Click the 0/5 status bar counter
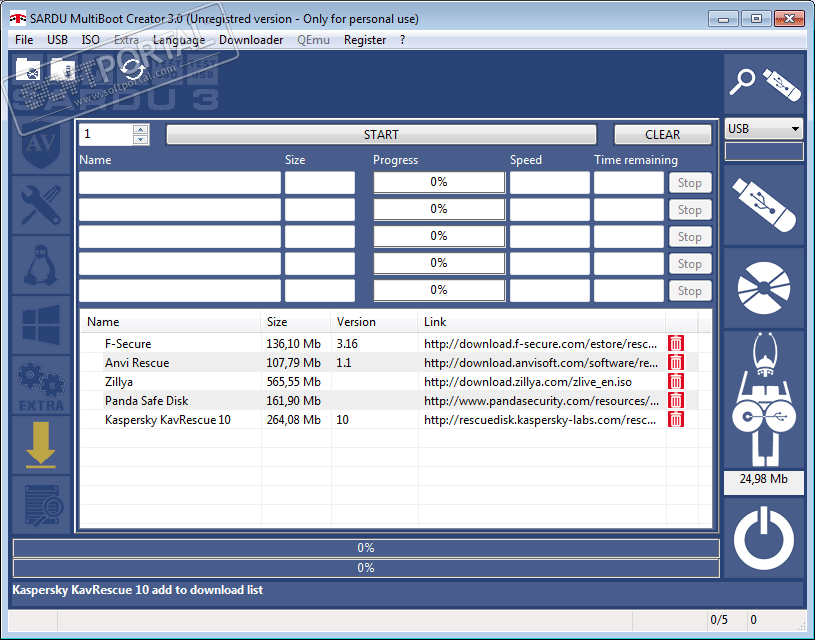 719,620
